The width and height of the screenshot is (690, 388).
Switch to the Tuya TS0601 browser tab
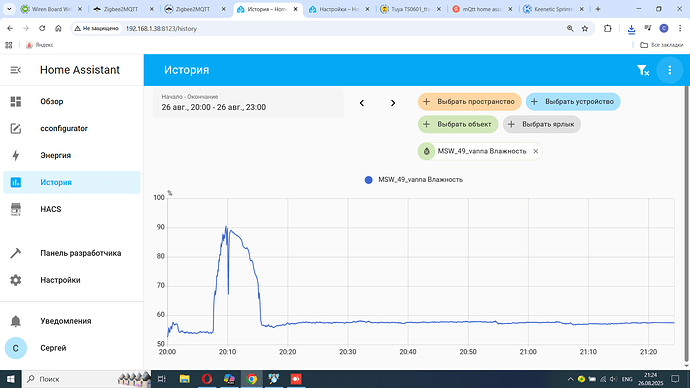click(411, 9)
